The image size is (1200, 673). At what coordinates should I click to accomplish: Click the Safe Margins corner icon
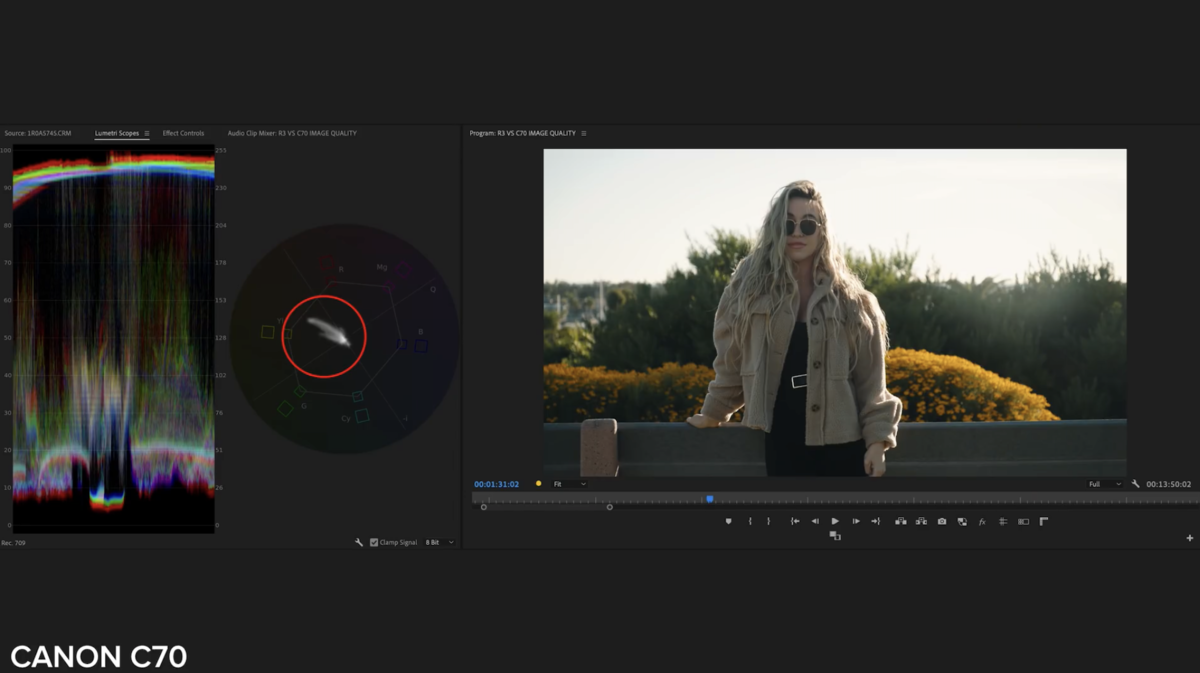[1044, 521]
